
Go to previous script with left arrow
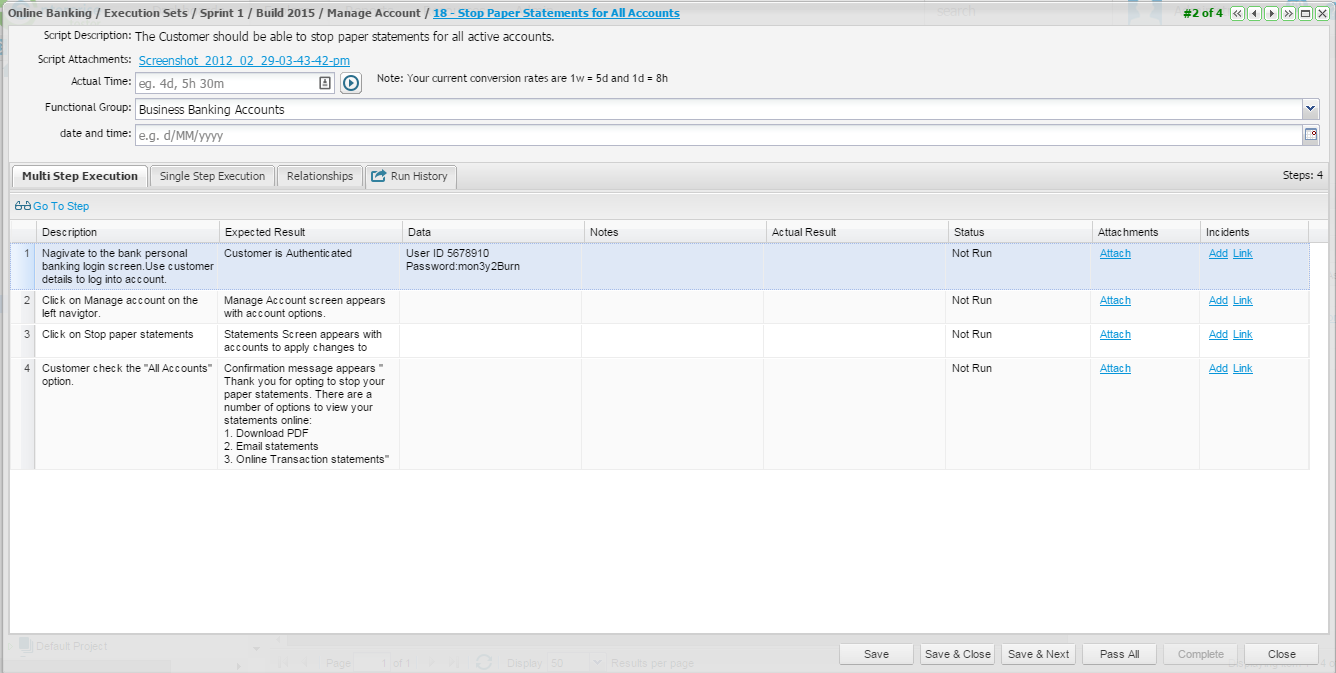point(1254,13)
